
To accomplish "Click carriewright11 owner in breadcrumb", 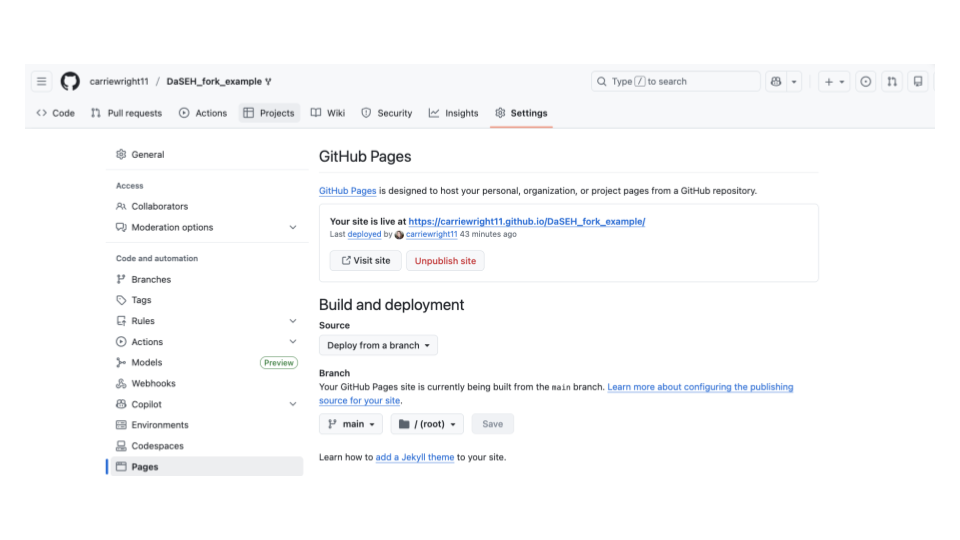I will coord(119,81).
